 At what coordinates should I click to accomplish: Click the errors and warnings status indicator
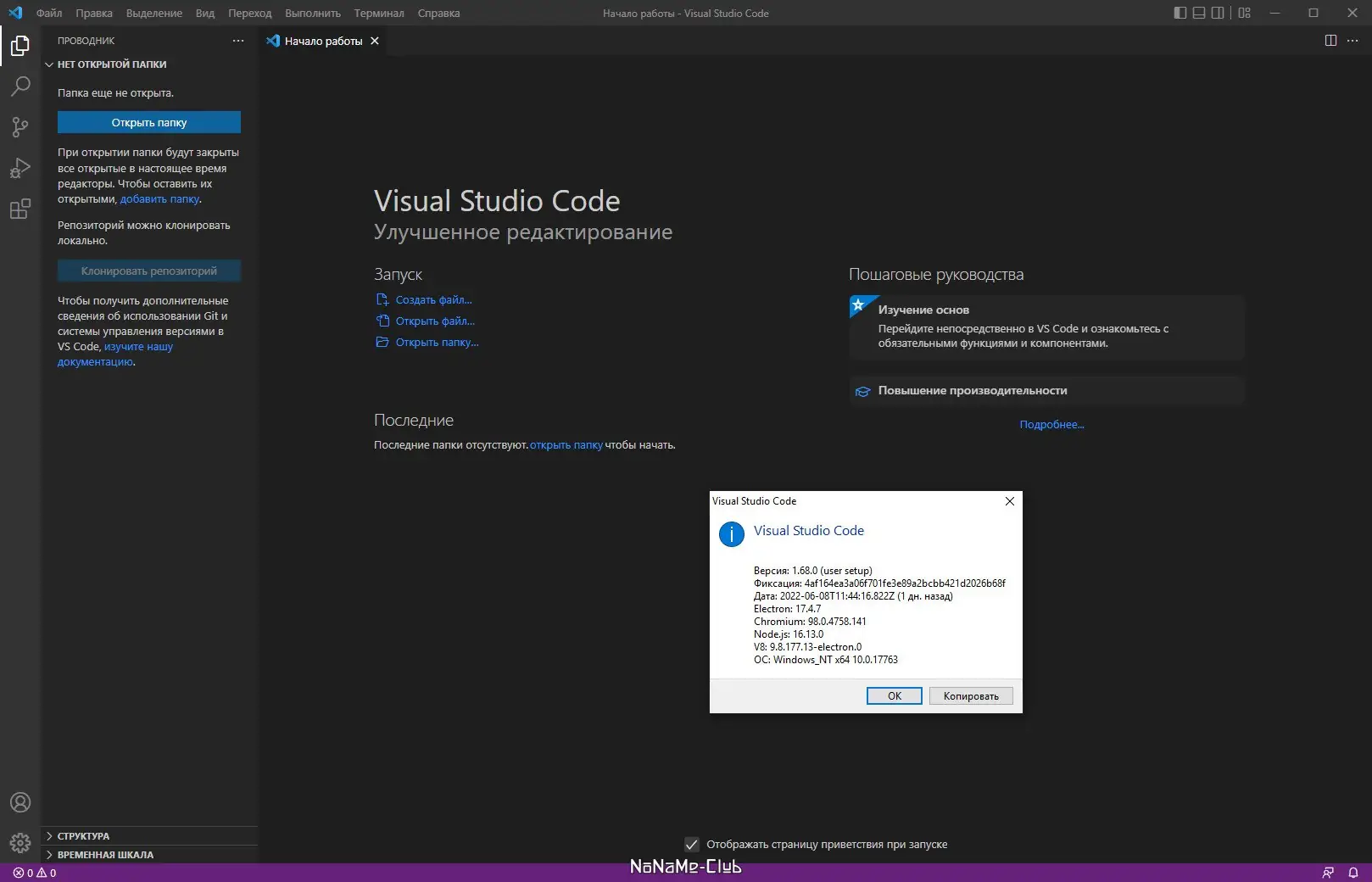pyautogui.click(x=35, y=873)
